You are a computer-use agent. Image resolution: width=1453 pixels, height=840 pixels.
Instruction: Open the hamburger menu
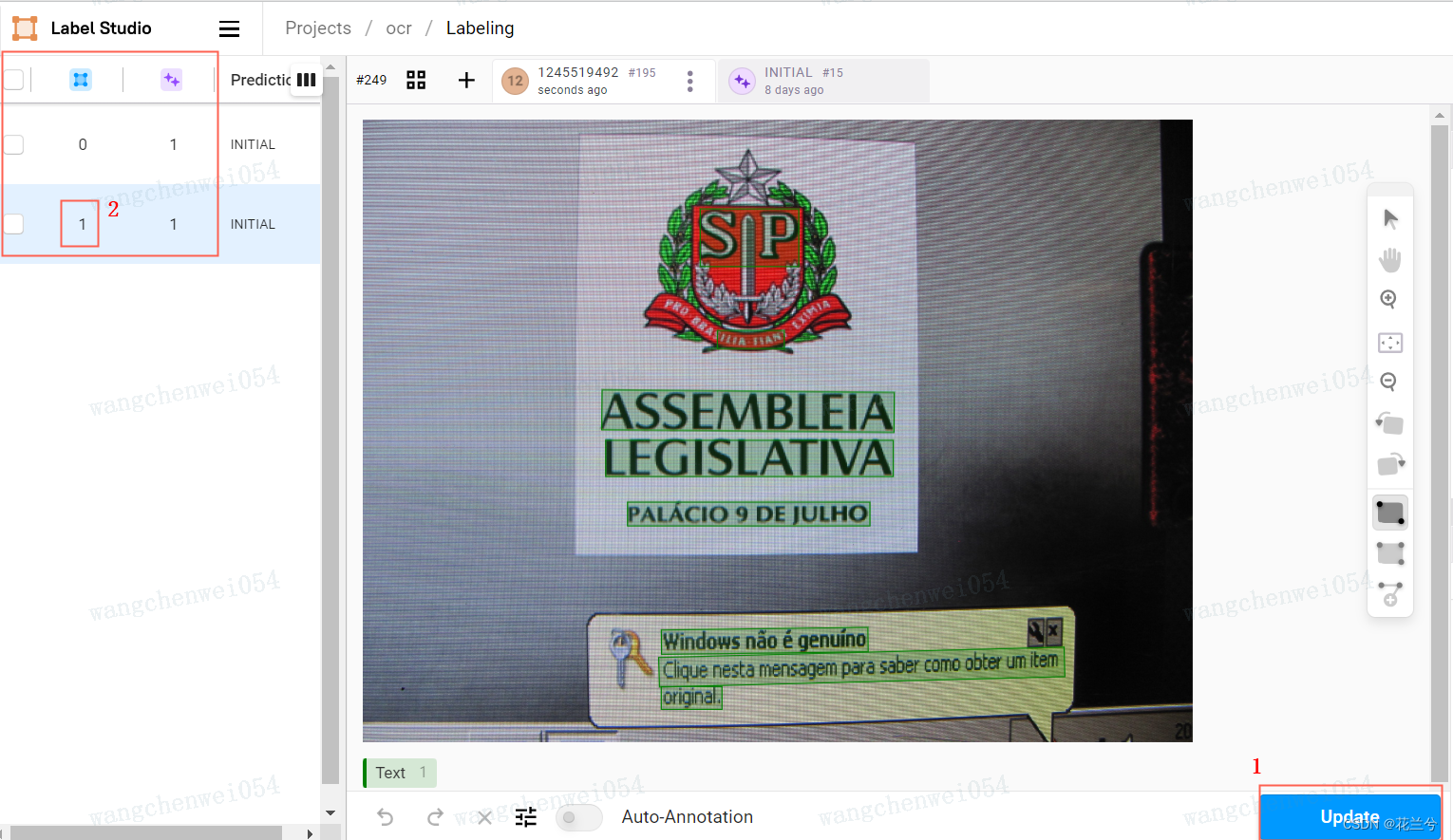pos(229,28)
